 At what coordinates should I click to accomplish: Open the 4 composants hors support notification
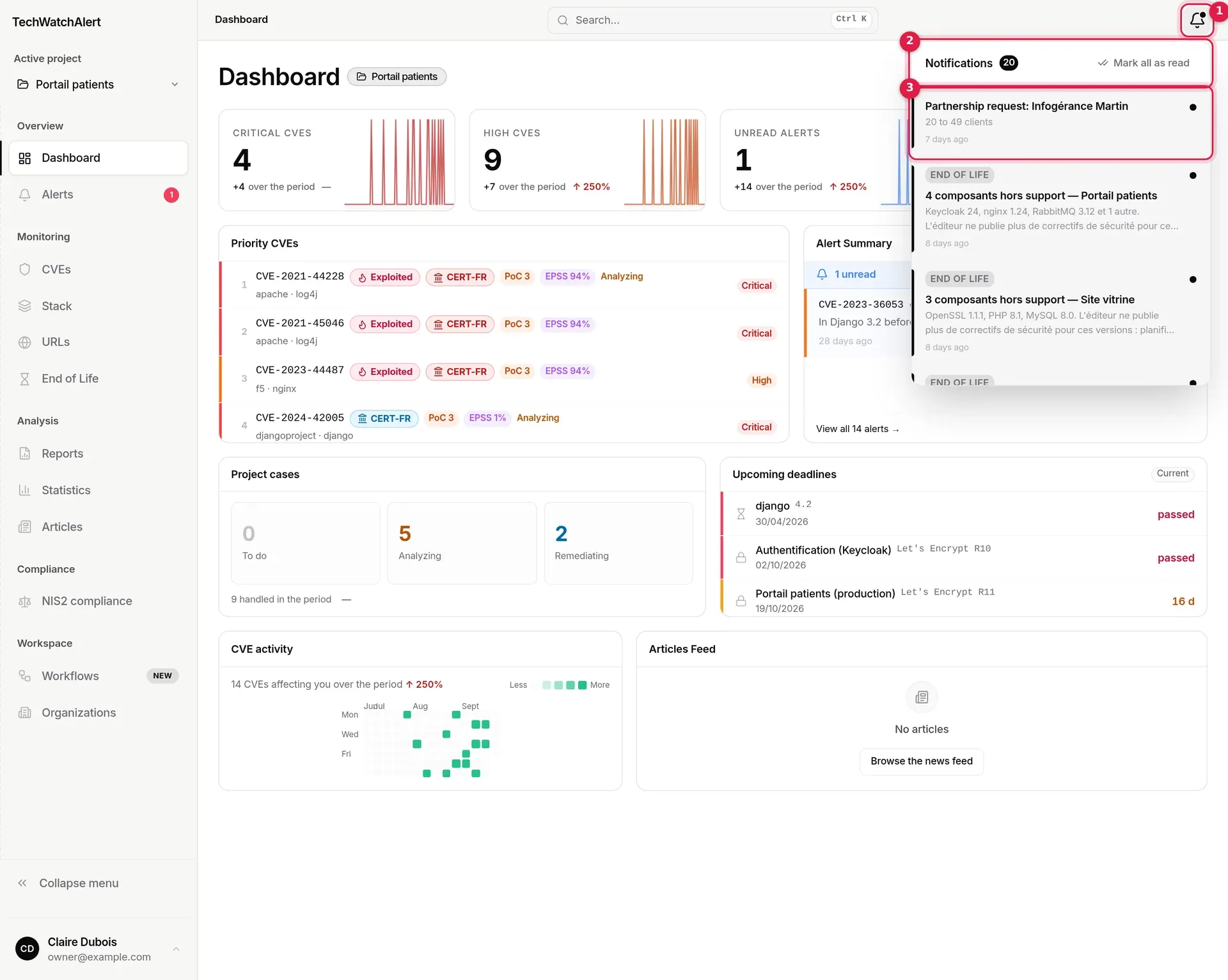coord(1060,209)
